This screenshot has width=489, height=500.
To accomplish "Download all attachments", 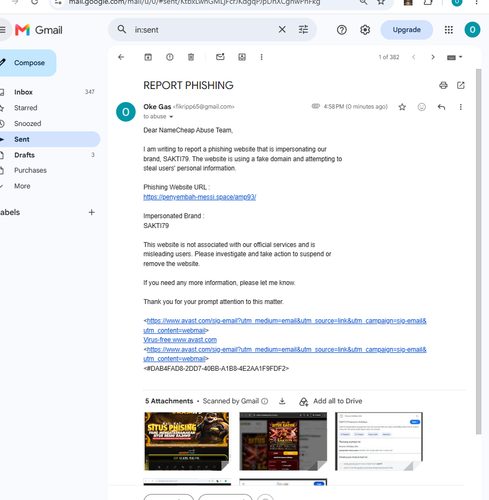I will pyautogui.click(x=282, y=401).
